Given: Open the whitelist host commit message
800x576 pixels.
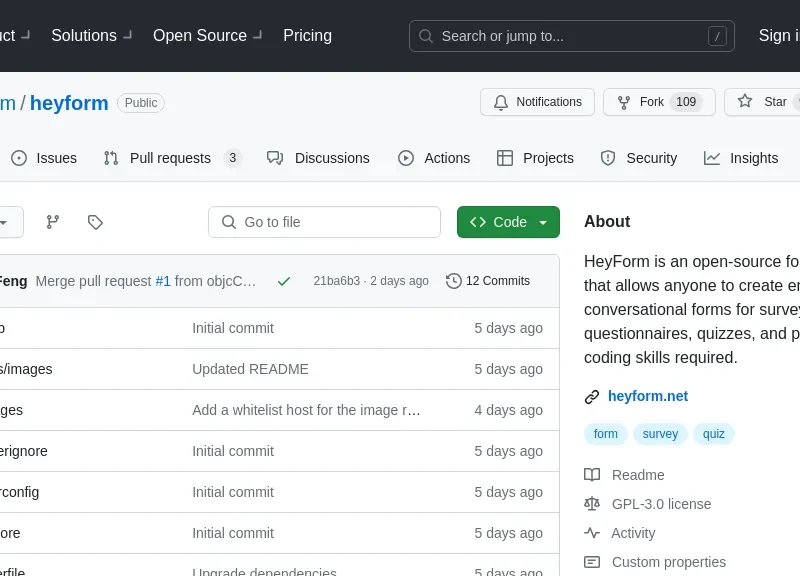Looking at the screenshot, I should (306, 410).
